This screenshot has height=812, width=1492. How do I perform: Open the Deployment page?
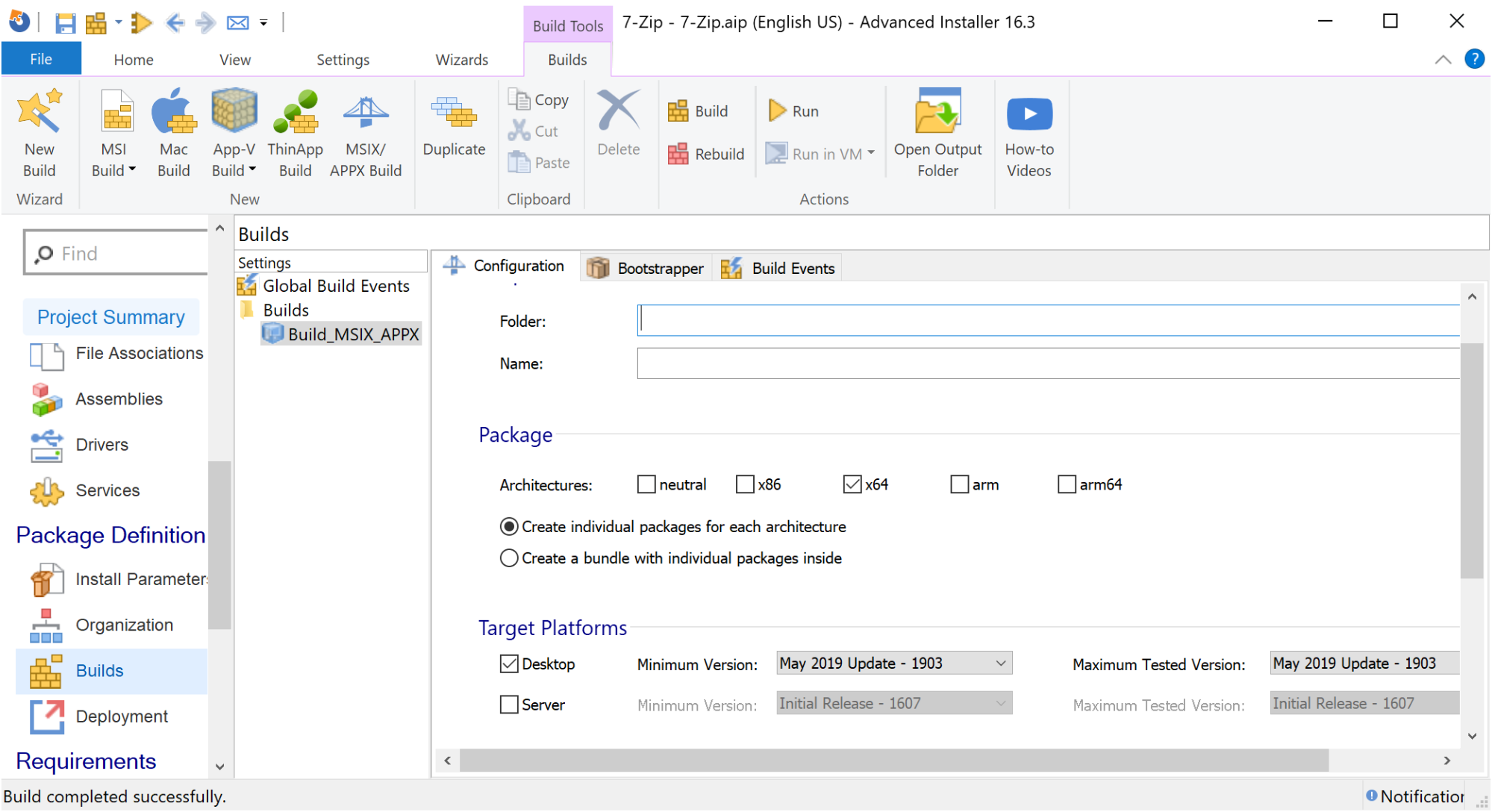pyautogui.click(x=99, y=716)
